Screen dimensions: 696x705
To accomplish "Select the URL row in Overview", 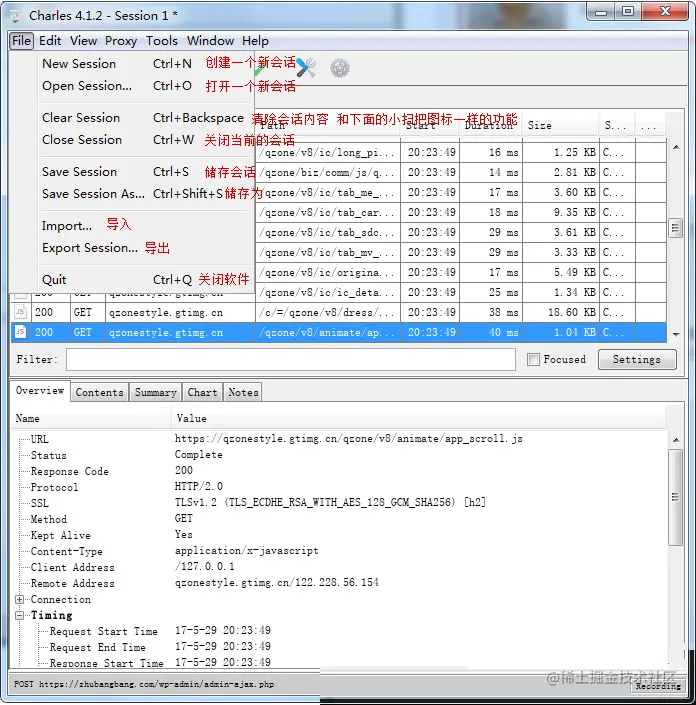I will [x=339, y=439].
